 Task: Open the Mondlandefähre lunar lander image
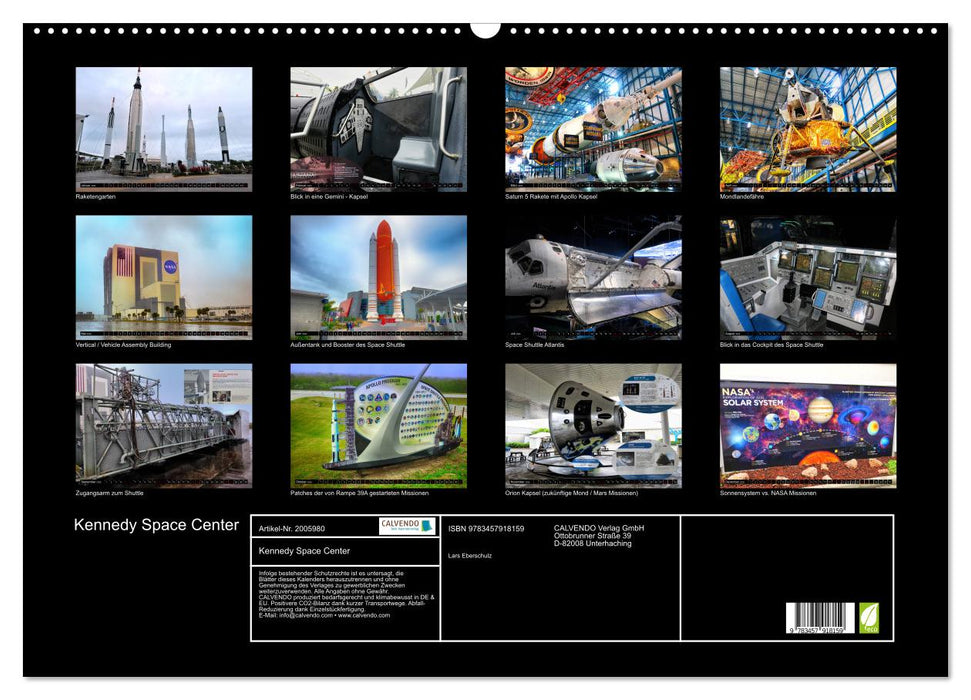(x=808, y=126)
